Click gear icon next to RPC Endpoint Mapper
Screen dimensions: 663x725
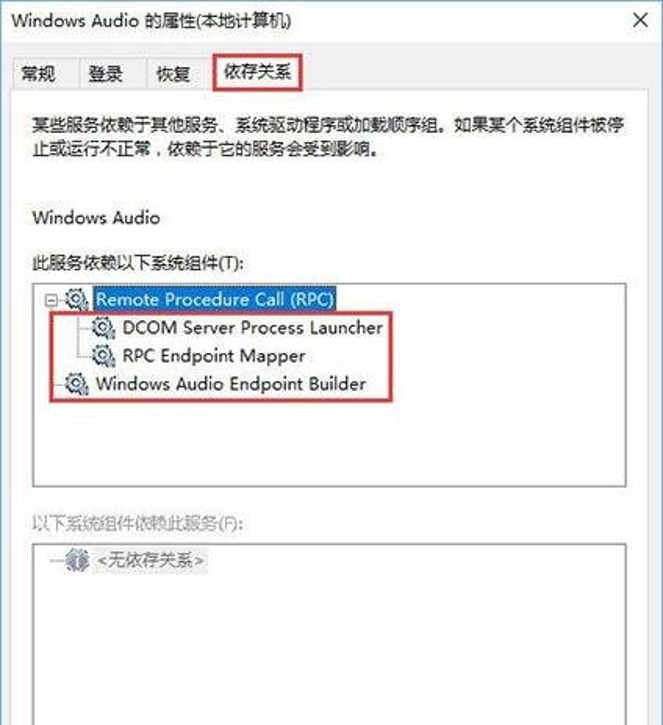(104, 356)
